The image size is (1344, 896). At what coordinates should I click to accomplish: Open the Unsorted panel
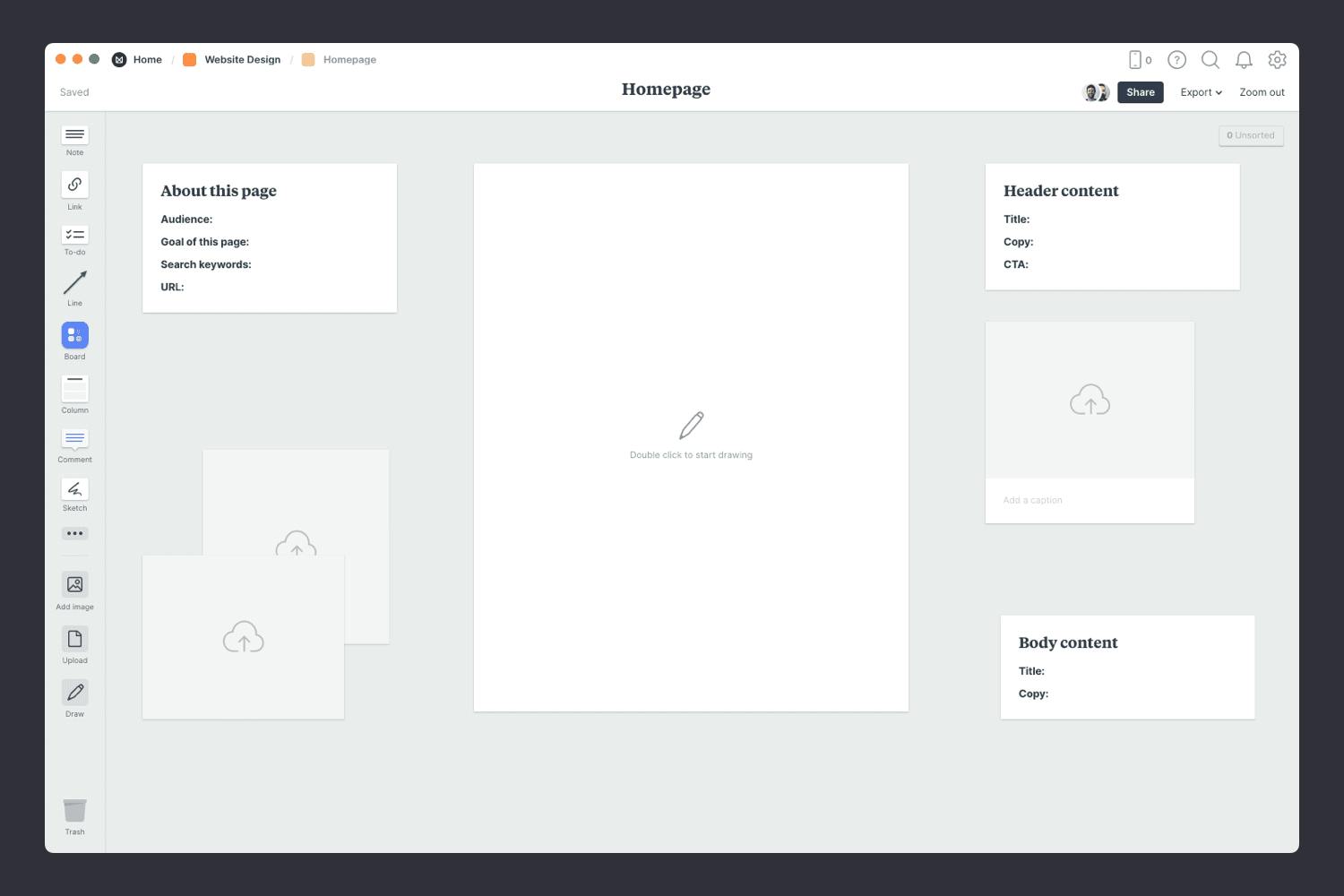point(1251,135)
